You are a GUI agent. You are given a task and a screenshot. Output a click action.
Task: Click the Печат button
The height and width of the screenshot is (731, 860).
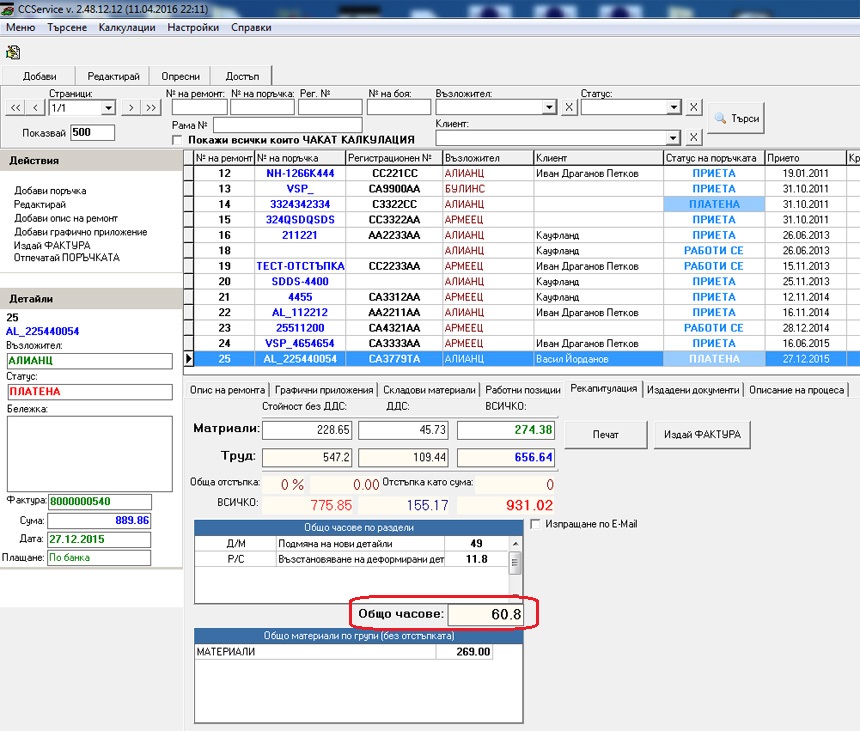606,434
